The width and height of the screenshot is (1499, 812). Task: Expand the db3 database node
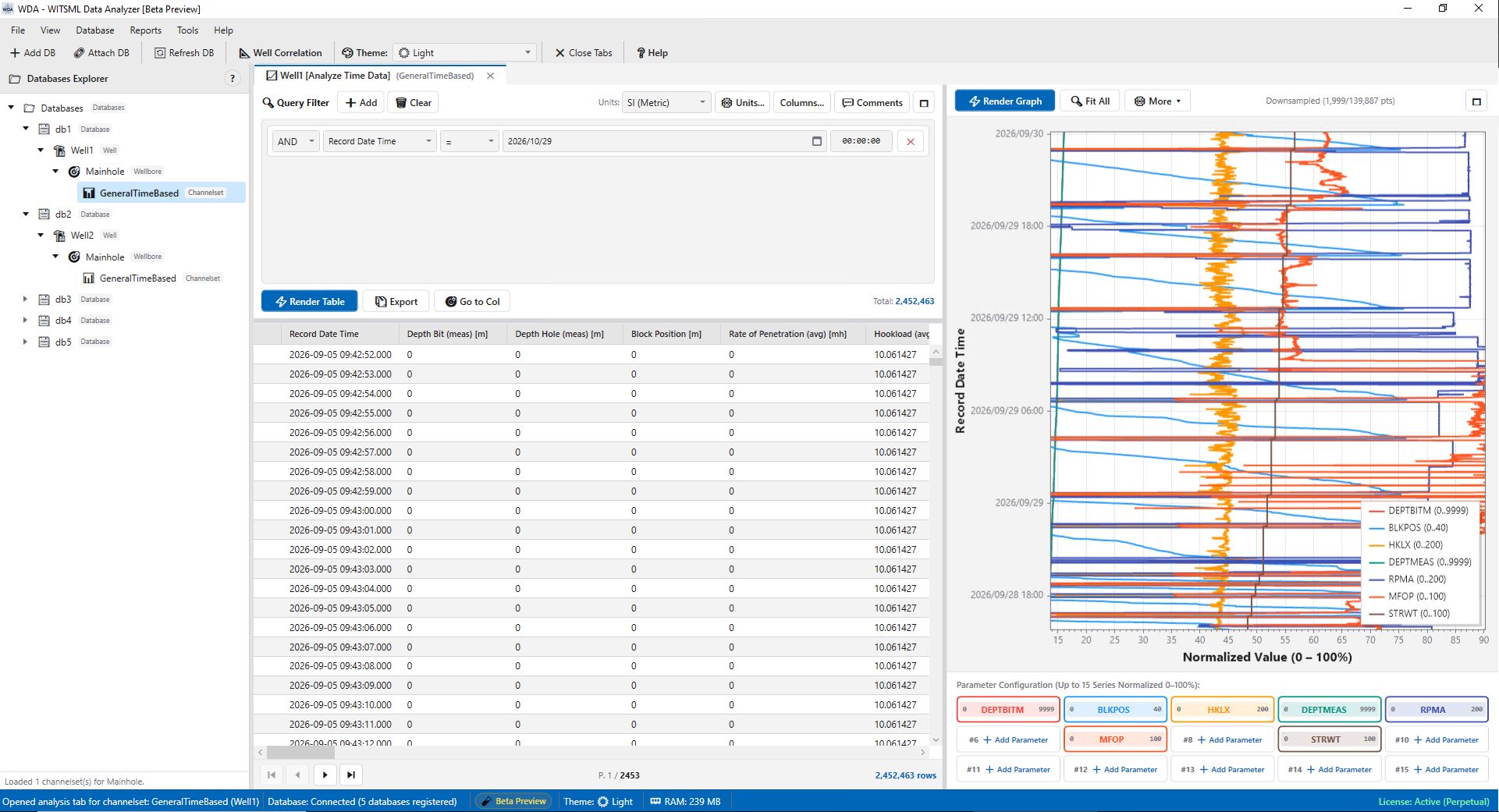point(26,299)
